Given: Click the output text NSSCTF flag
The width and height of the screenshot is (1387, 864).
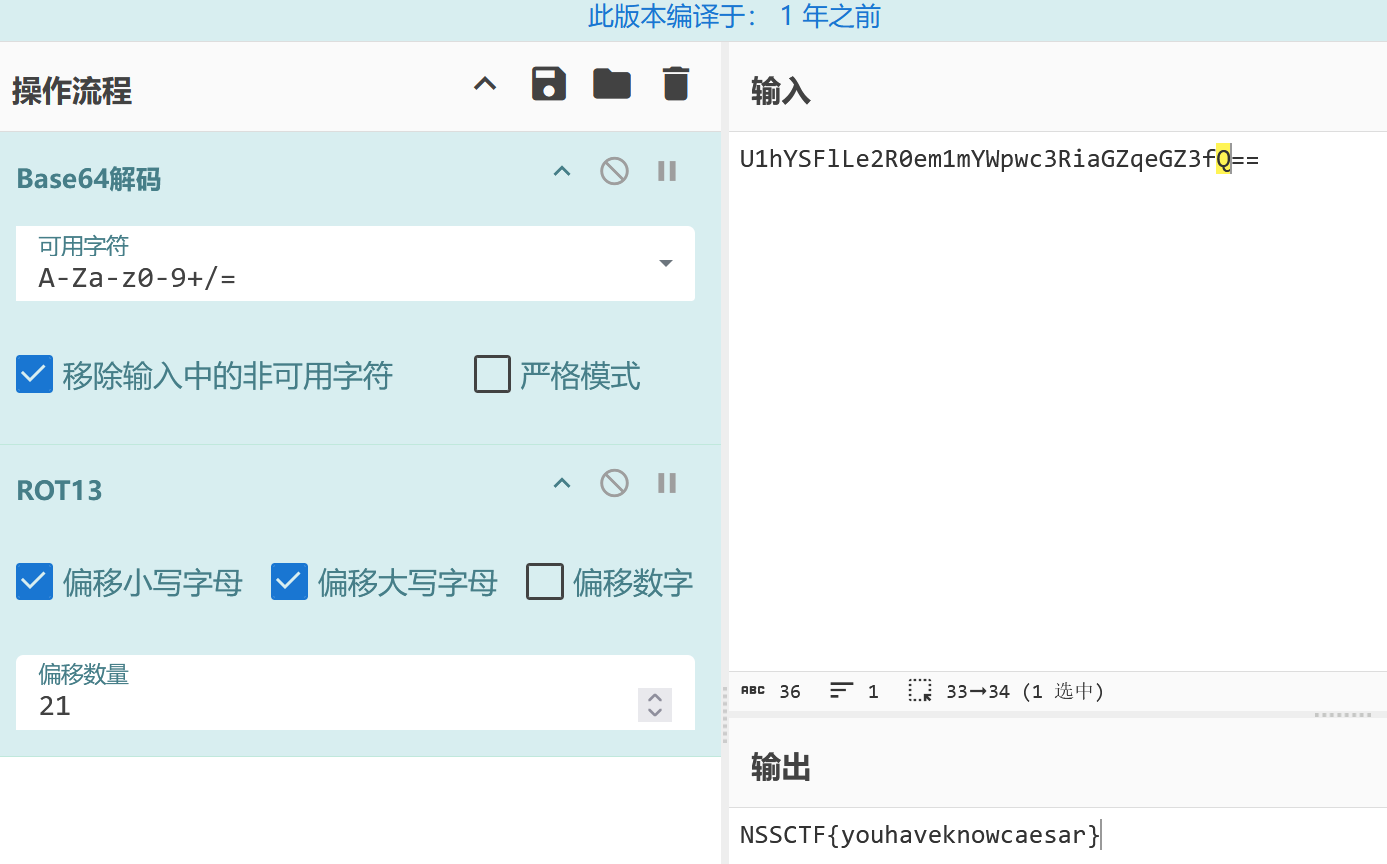Looking at the screenshot, I should click(919, 835).
